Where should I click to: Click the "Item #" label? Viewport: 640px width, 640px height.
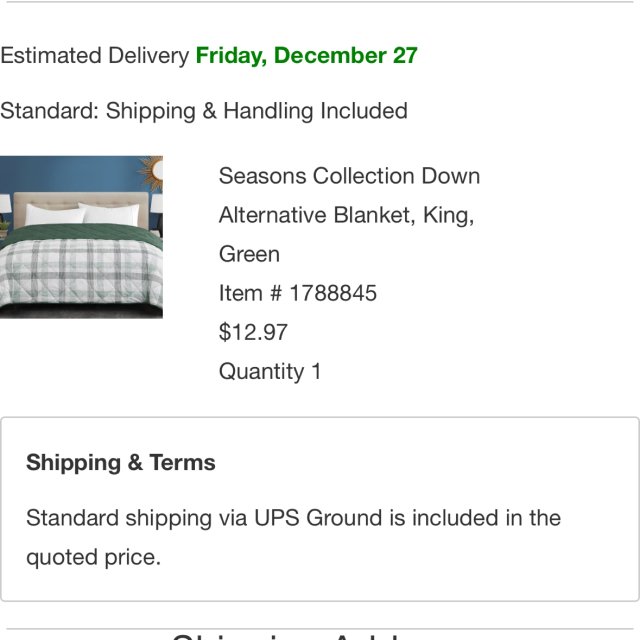(250, 293)
